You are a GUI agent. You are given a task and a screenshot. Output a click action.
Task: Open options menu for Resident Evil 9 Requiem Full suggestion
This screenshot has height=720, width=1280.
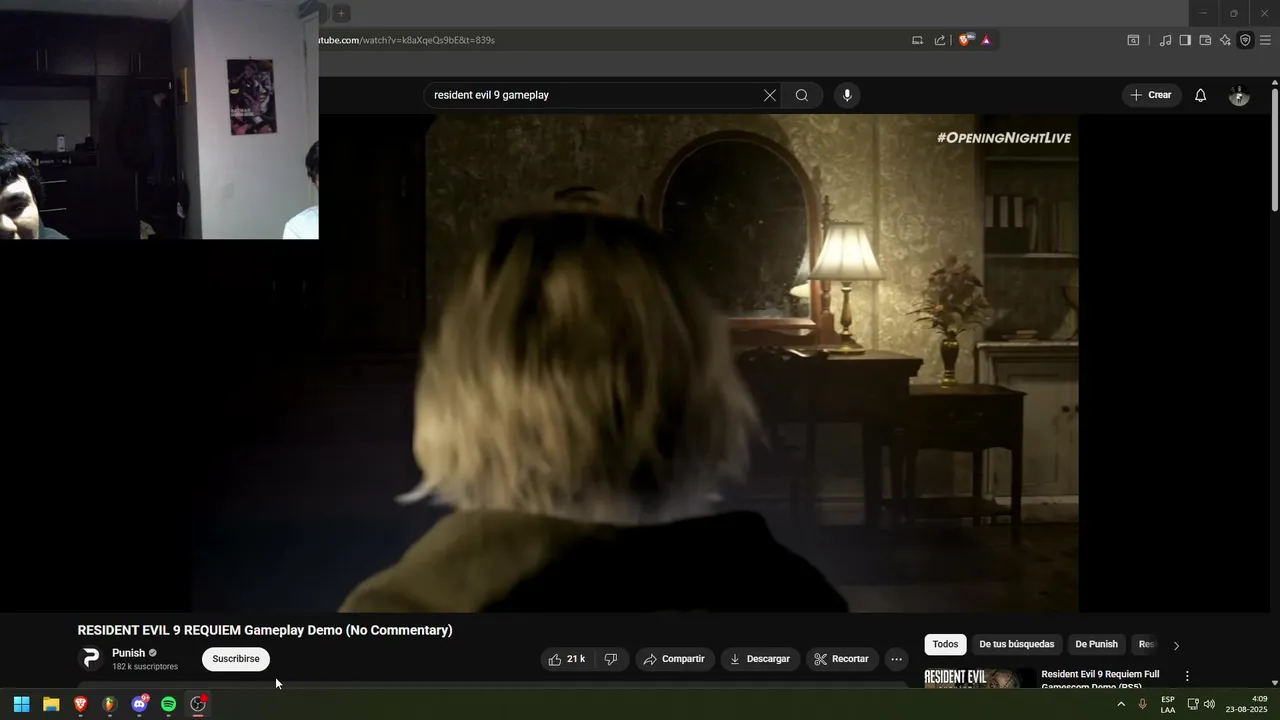click(1187, 676)
